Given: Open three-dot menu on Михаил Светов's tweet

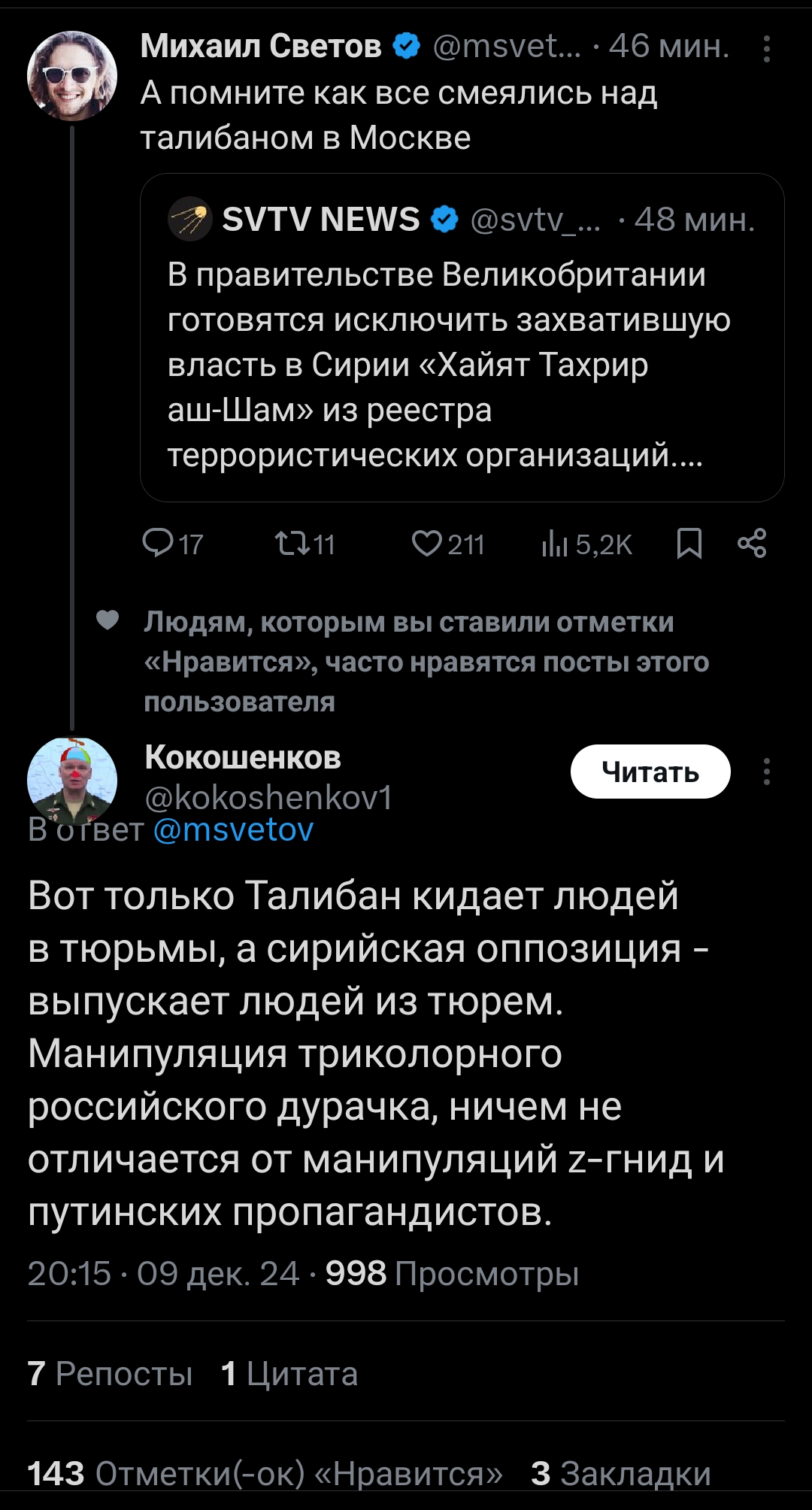Looking at the screenshot, I should click(766, 49).
